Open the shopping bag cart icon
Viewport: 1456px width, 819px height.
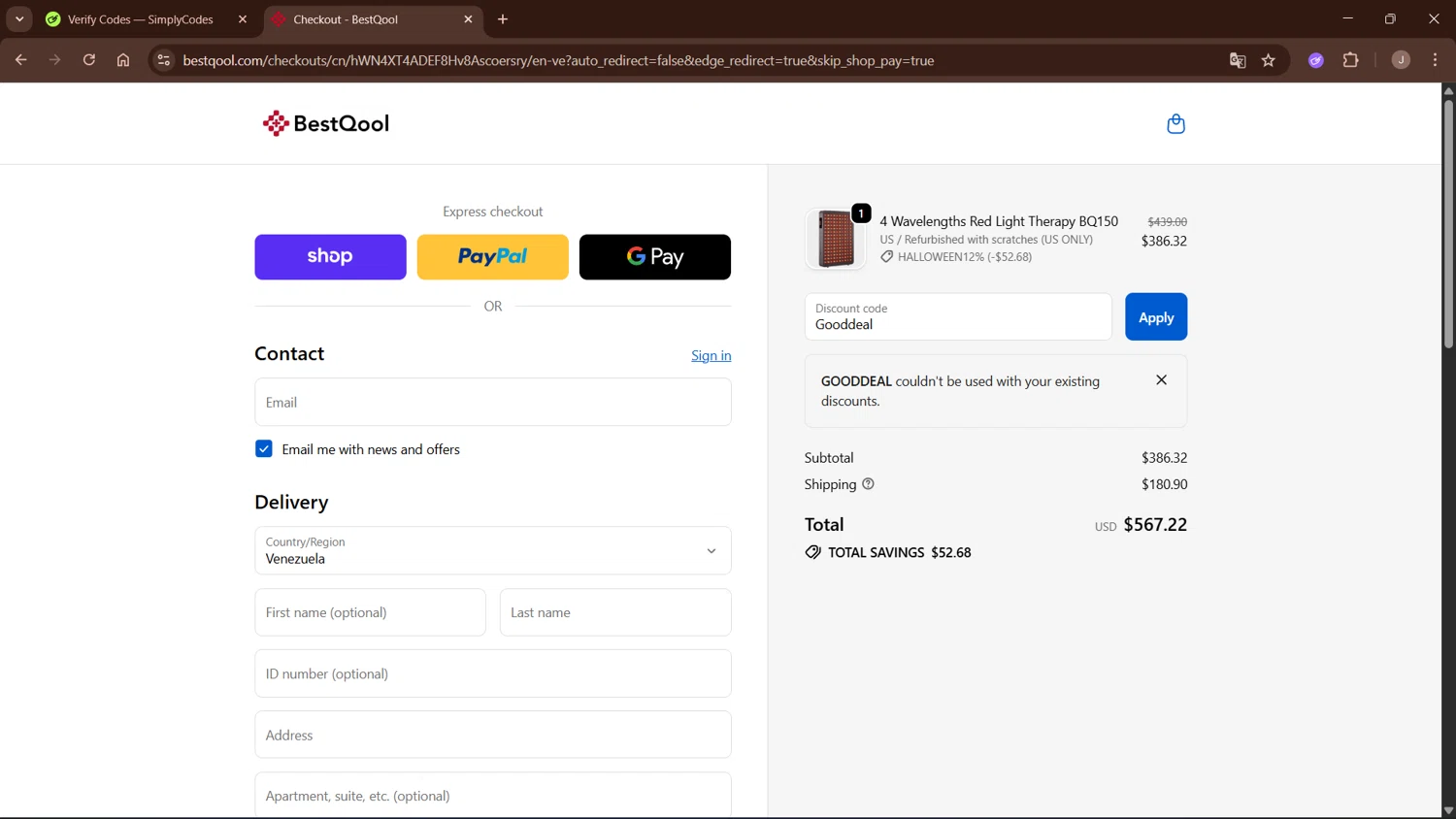(x=1175, y=124)
